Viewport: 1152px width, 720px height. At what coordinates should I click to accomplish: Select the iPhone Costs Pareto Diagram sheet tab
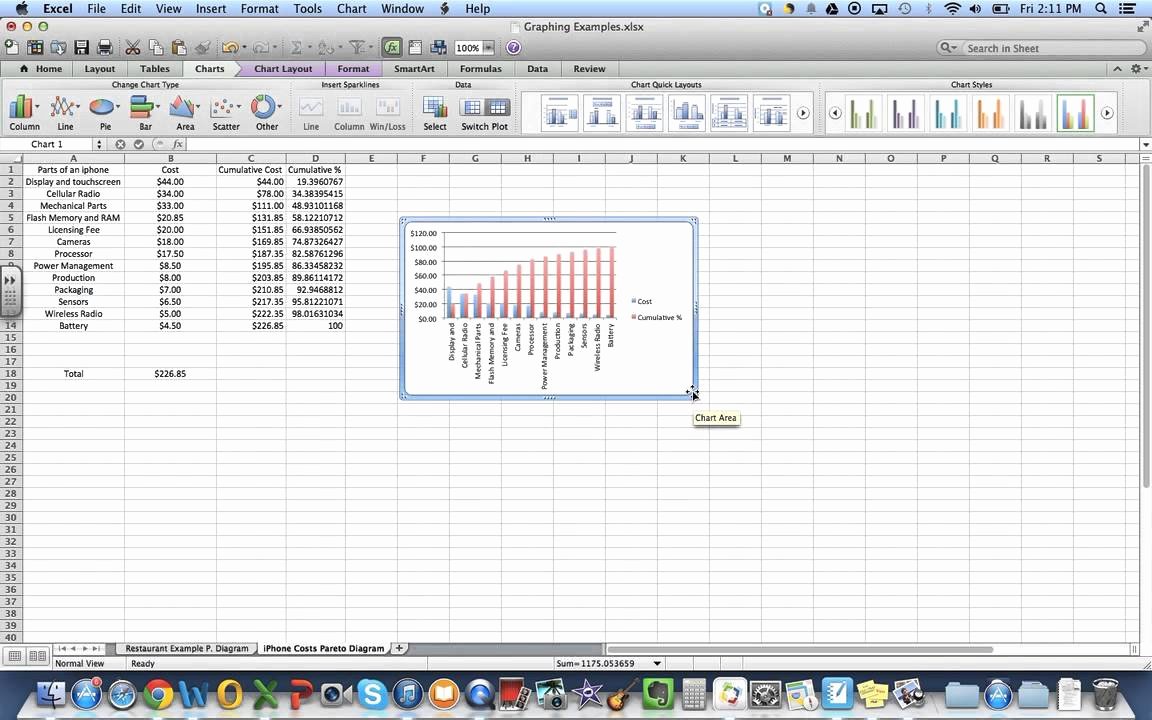[323, 649]
